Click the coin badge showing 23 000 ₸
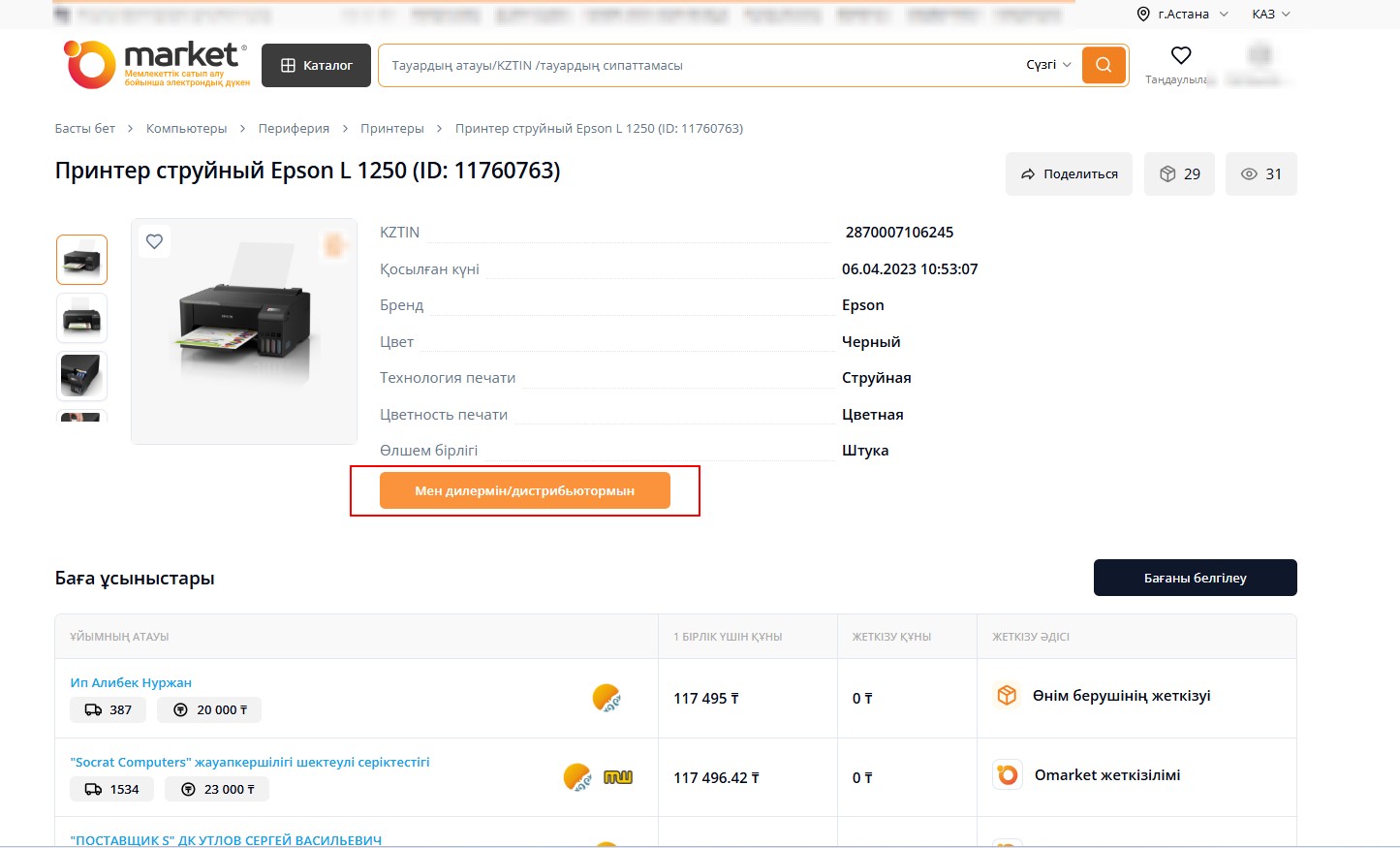The width and height of the screenshot is (1400, 848). 217,790
